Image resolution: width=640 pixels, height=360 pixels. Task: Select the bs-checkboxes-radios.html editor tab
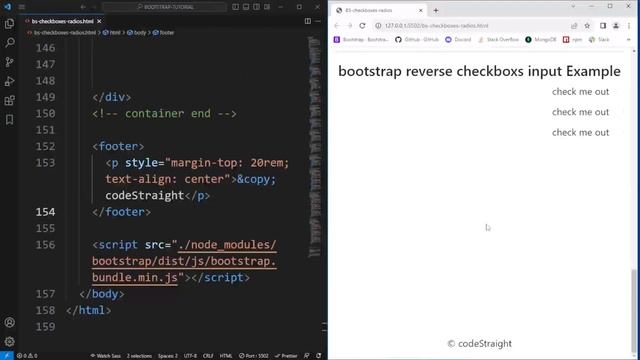click(x=63, y=21)
